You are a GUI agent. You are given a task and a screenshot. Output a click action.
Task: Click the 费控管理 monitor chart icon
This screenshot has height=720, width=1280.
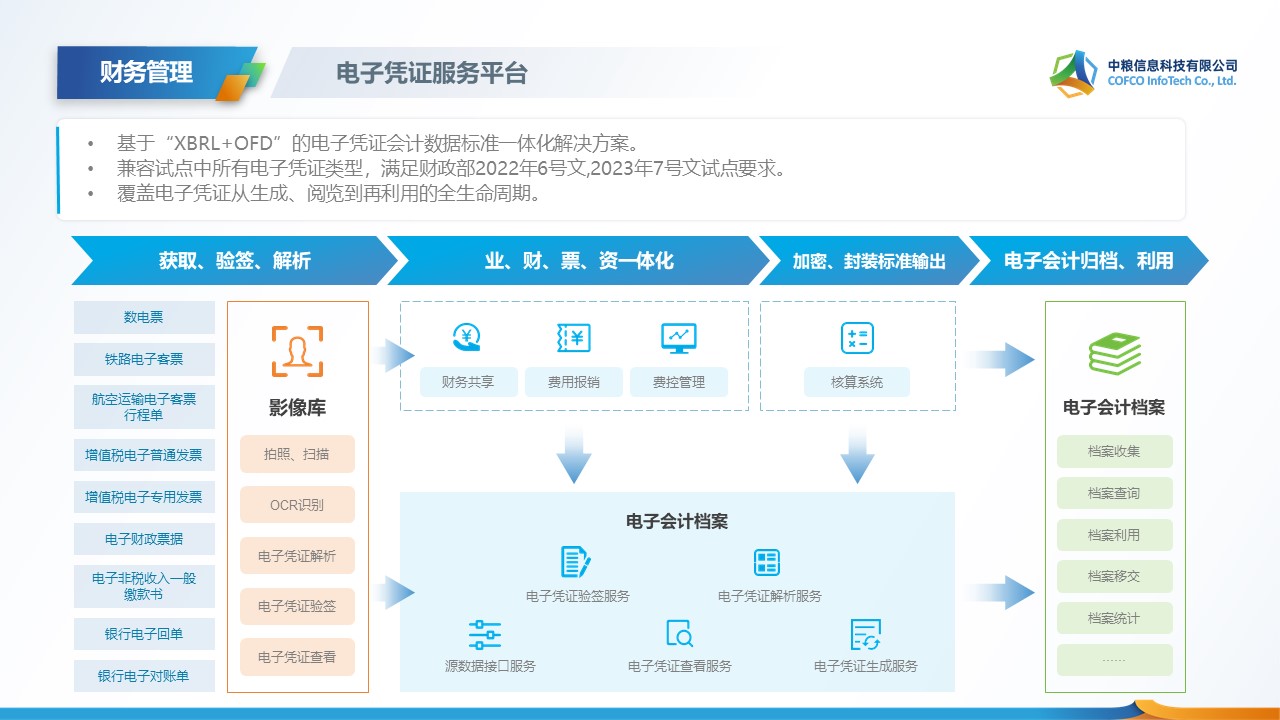[679, 338]
